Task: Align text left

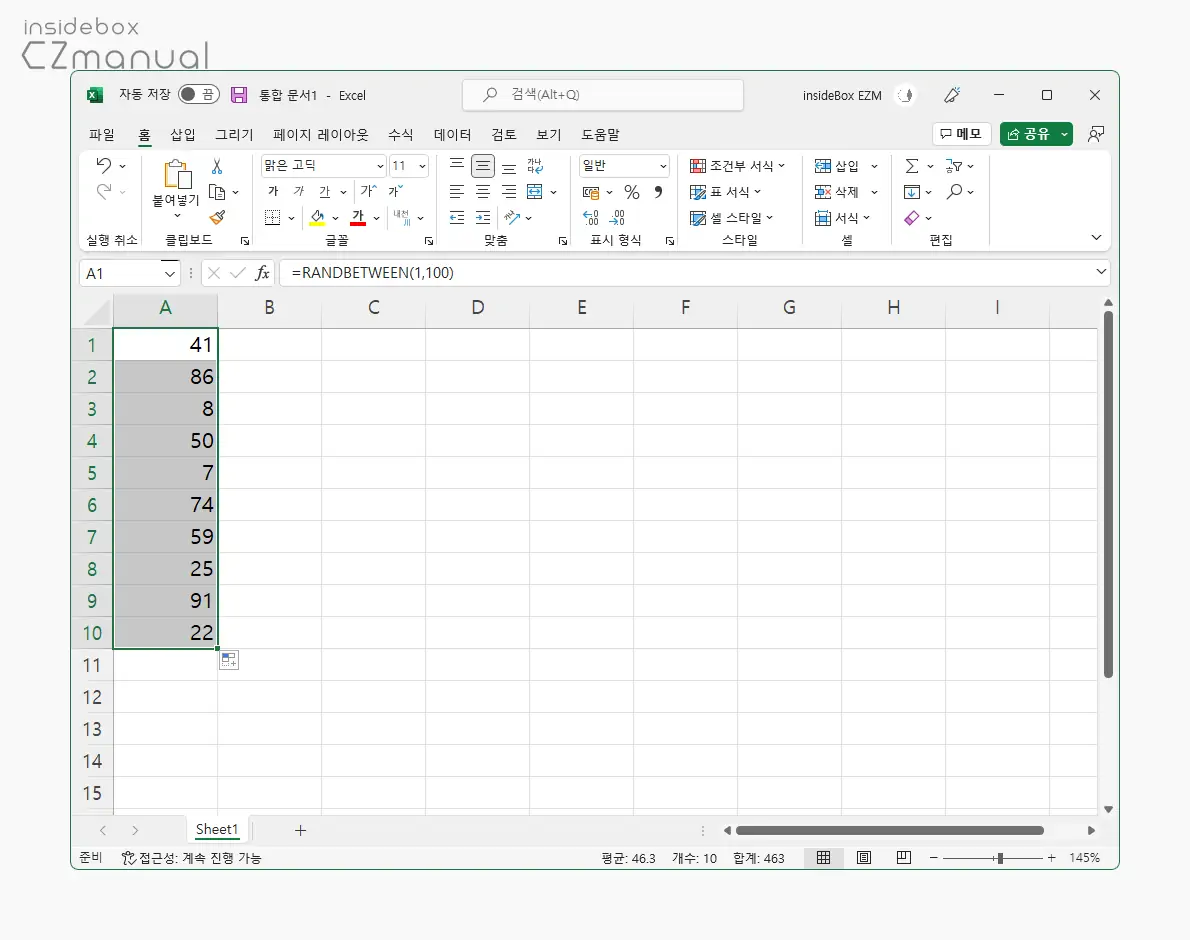Action: click(457, 192)
